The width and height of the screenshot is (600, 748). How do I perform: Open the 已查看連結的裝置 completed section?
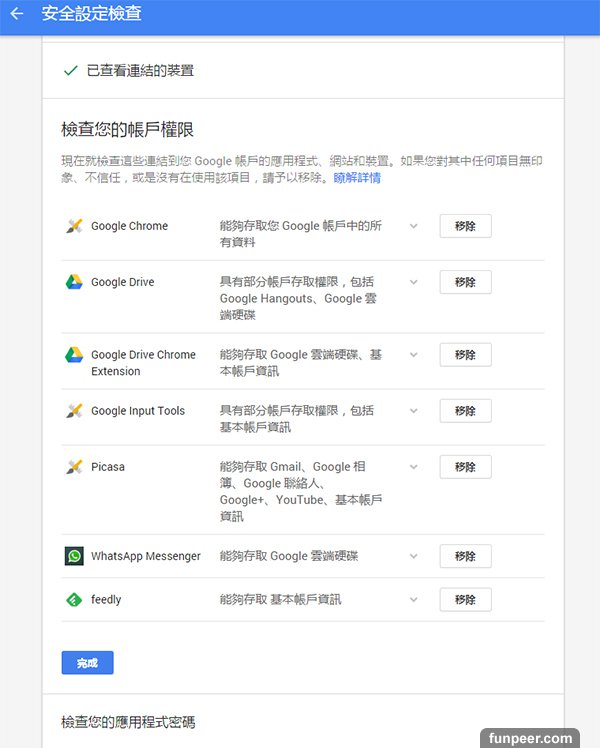point(140,71)
